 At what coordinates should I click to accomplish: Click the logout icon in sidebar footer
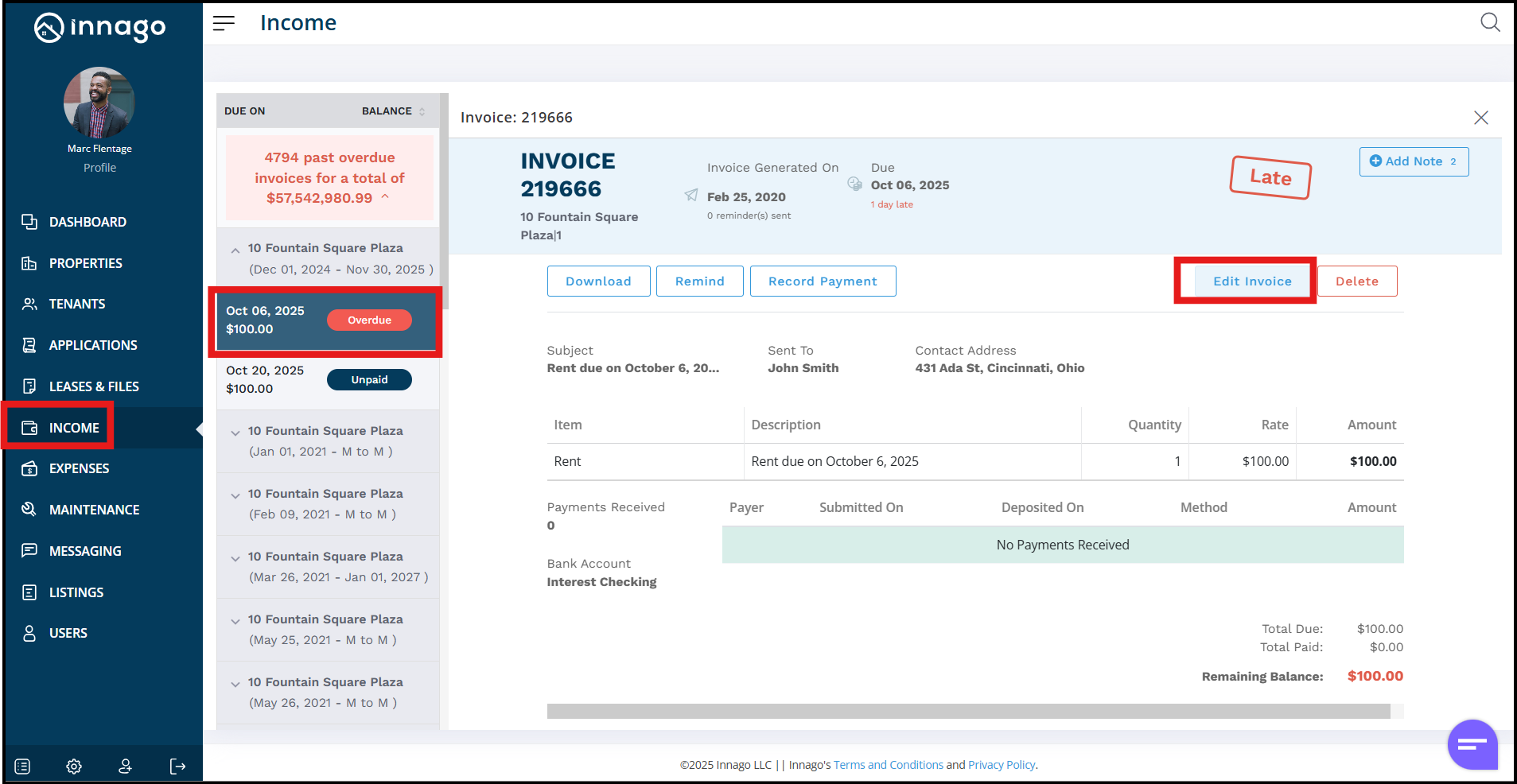[x=177, y=767]
